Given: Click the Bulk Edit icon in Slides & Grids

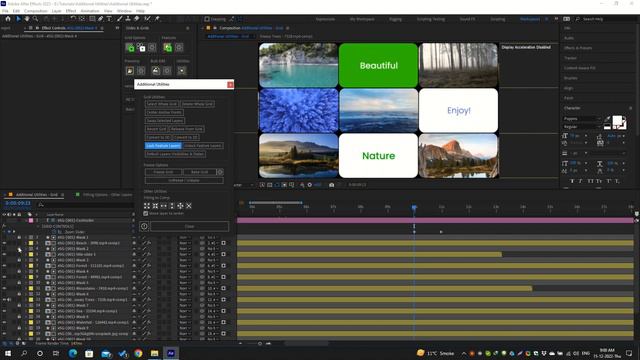Looking at the screenshot, I should pyautogui.click(x=156, y=71).
